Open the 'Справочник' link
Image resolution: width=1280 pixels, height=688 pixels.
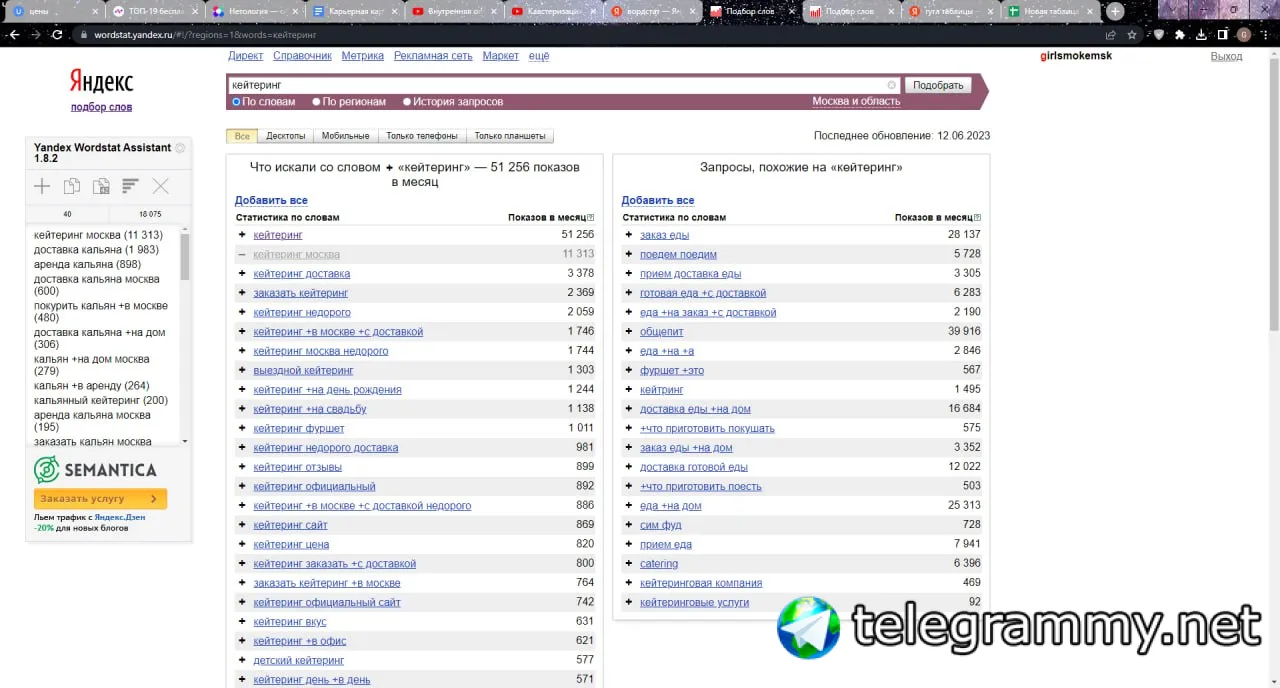[302, 56]
